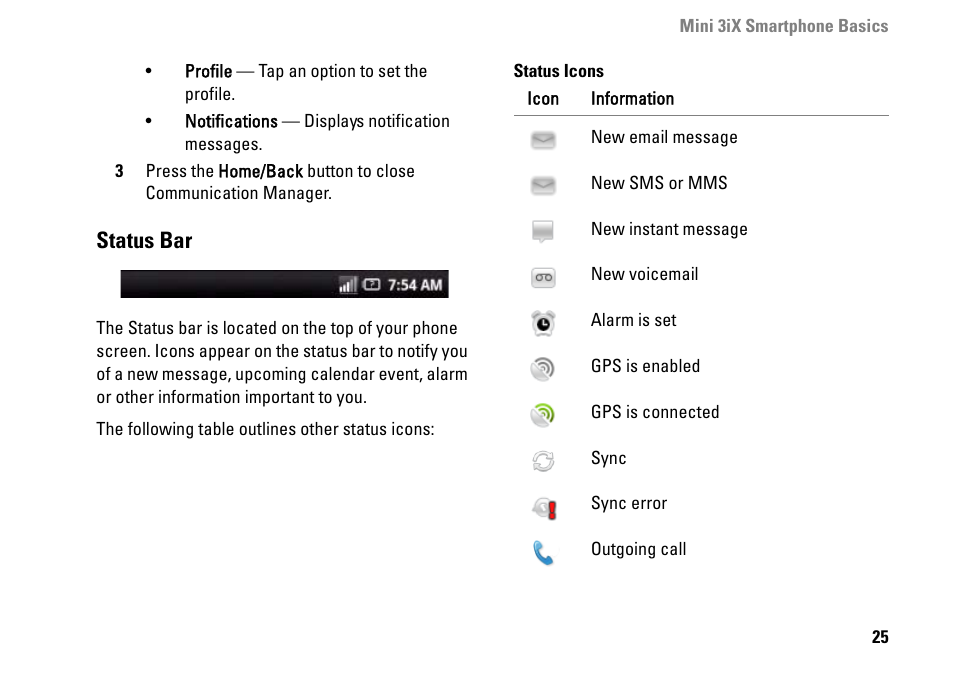Click 'The following table outlines other status icons'

pos(265,429)
